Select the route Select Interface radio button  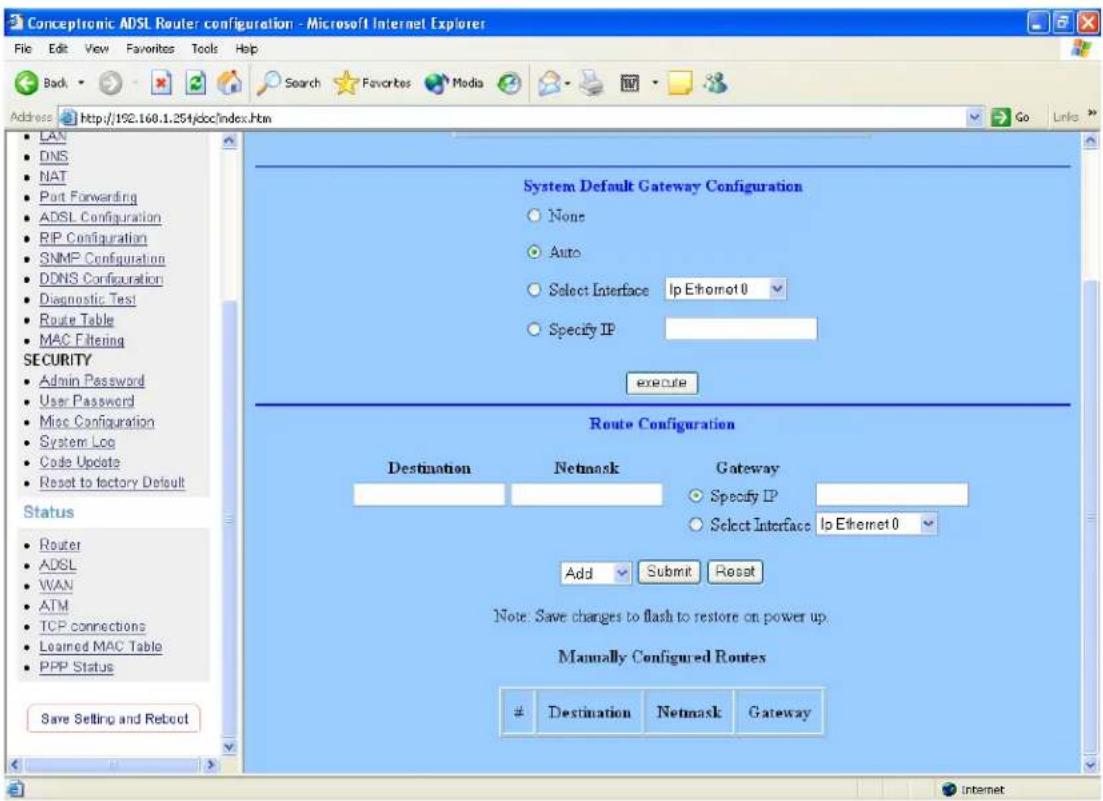click(696, 525)
